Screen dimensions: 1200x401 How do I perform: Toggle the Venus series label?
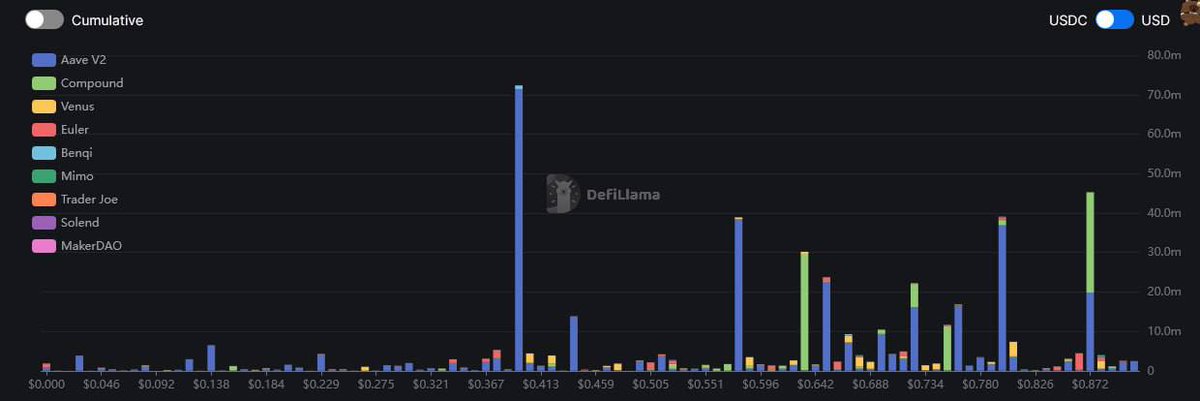coord(78,106)
